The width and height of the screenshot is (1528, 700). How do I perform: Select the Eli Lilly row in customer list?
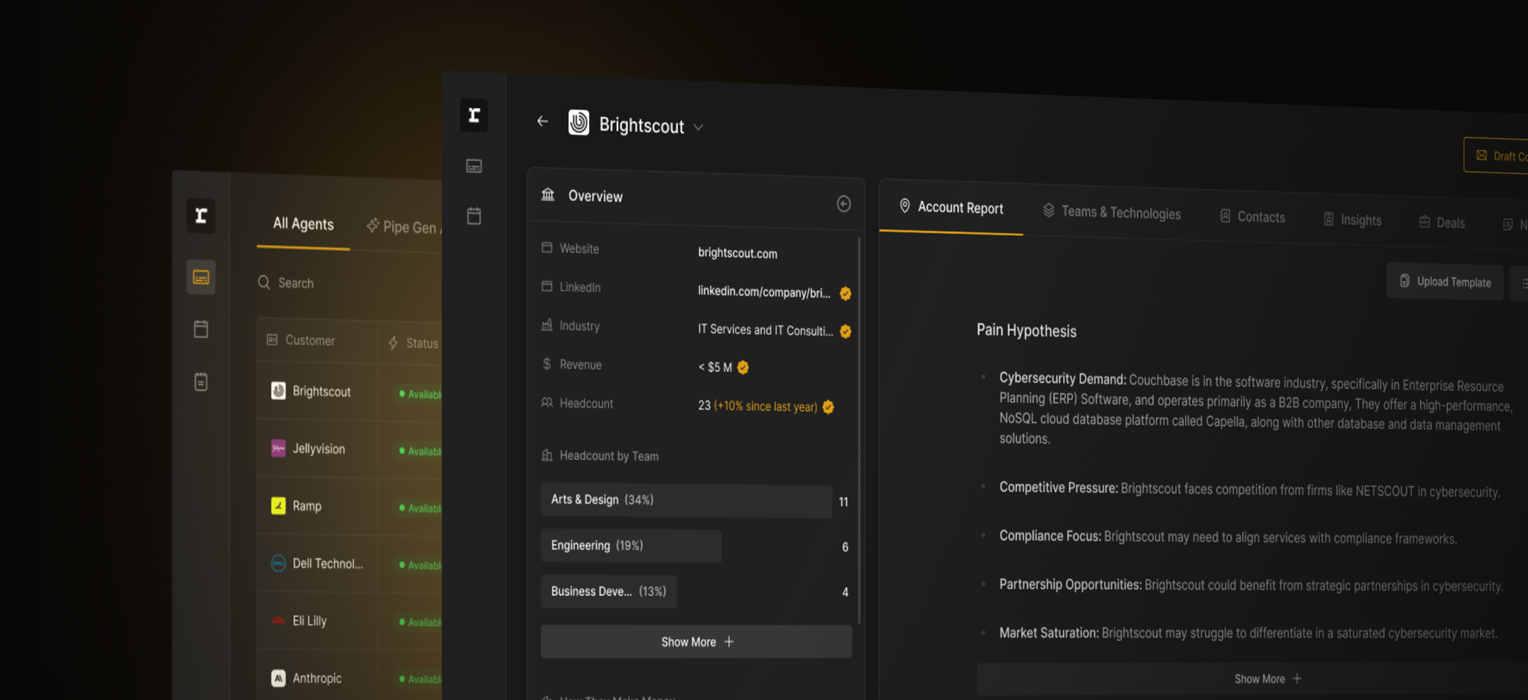349,621
